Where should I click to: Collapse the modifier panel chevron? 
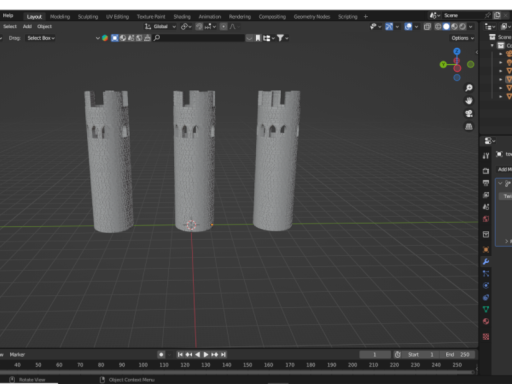click(500, 183)
